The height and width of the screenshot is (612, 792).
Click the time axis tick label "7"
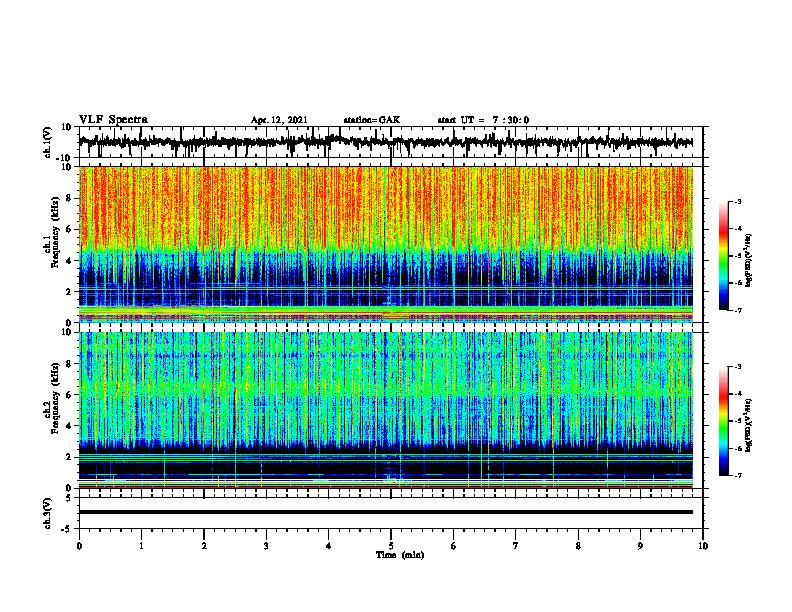tap(516, 546)
